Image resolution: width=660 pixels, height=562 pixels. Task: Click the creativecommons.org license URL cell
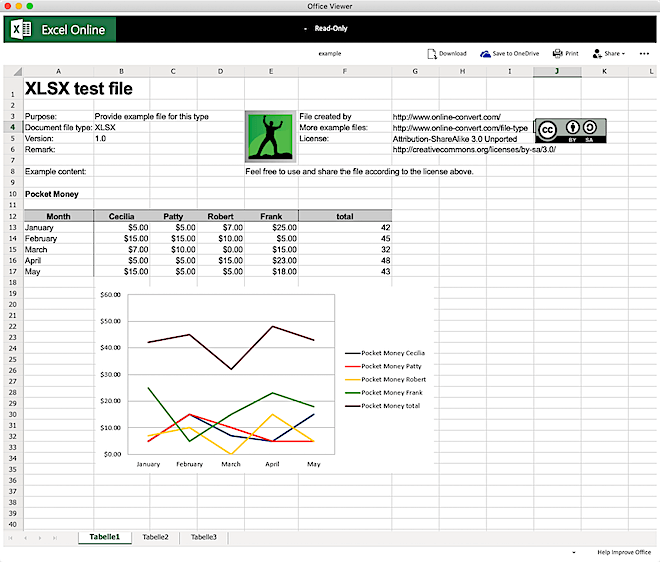[474, 149]
